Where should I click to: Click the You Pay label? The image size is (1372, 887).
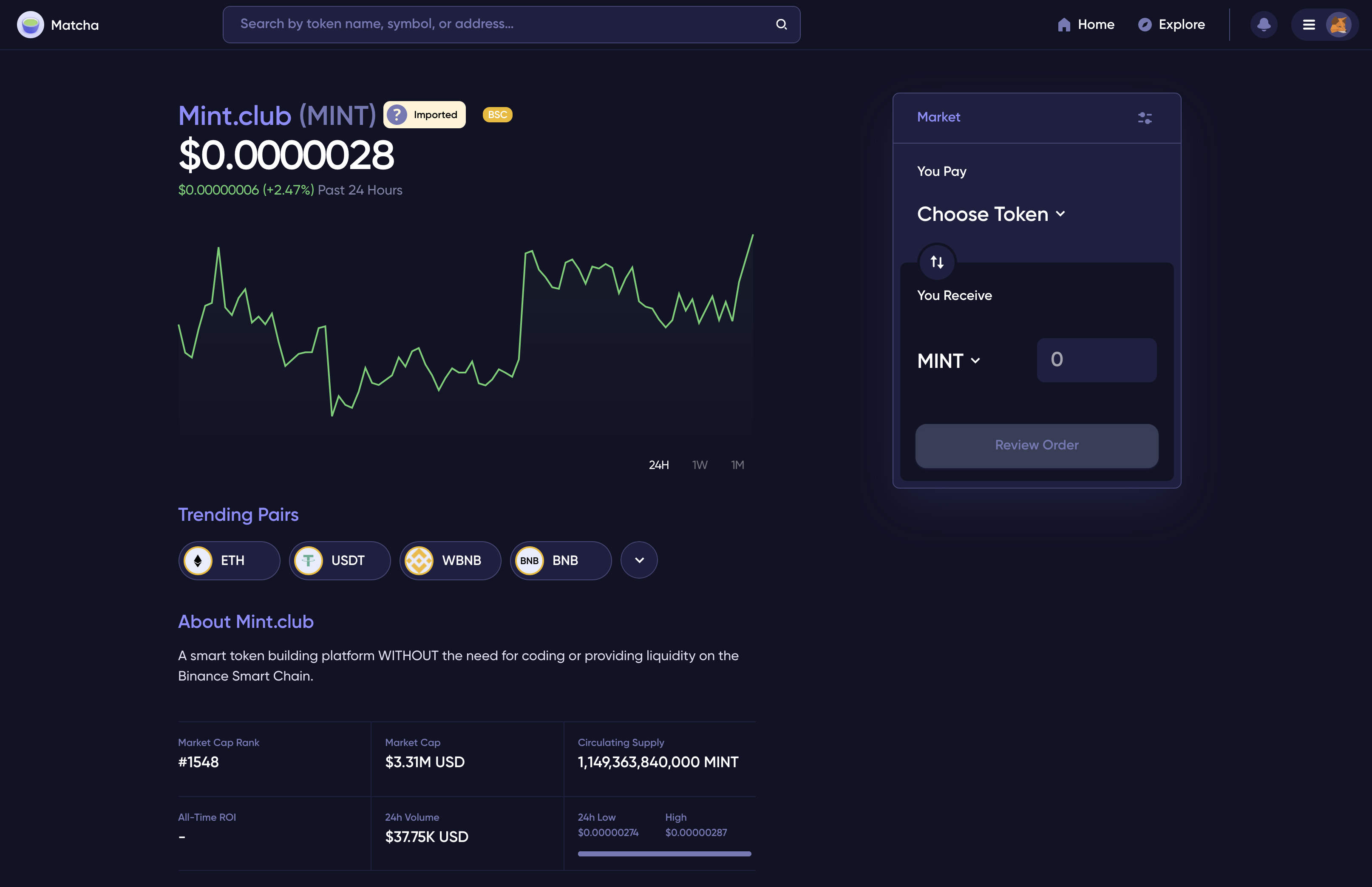941,172
